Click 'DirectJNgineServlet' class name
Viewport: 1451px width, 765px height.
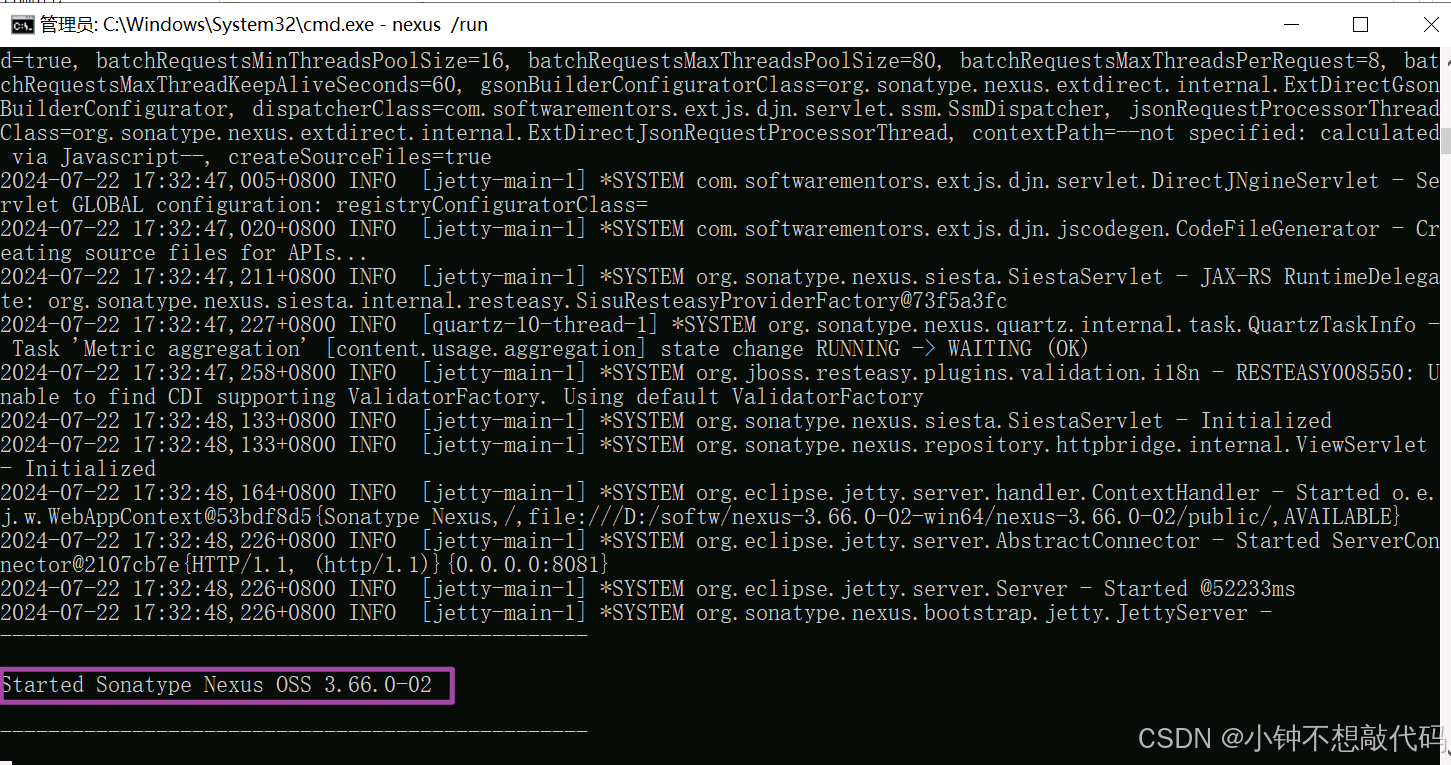pyautogui.click(x=1265, y=181)
